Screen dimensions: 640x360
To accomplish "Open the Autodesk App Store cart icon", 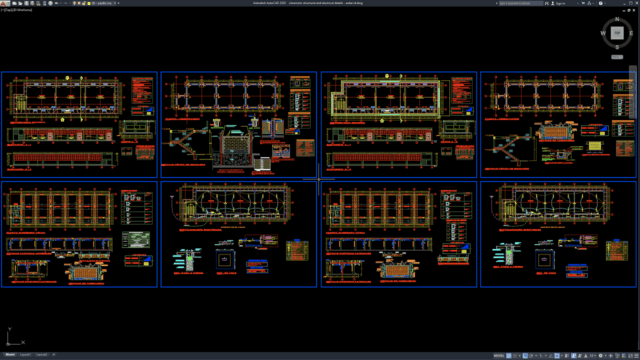I will (583, 3).
